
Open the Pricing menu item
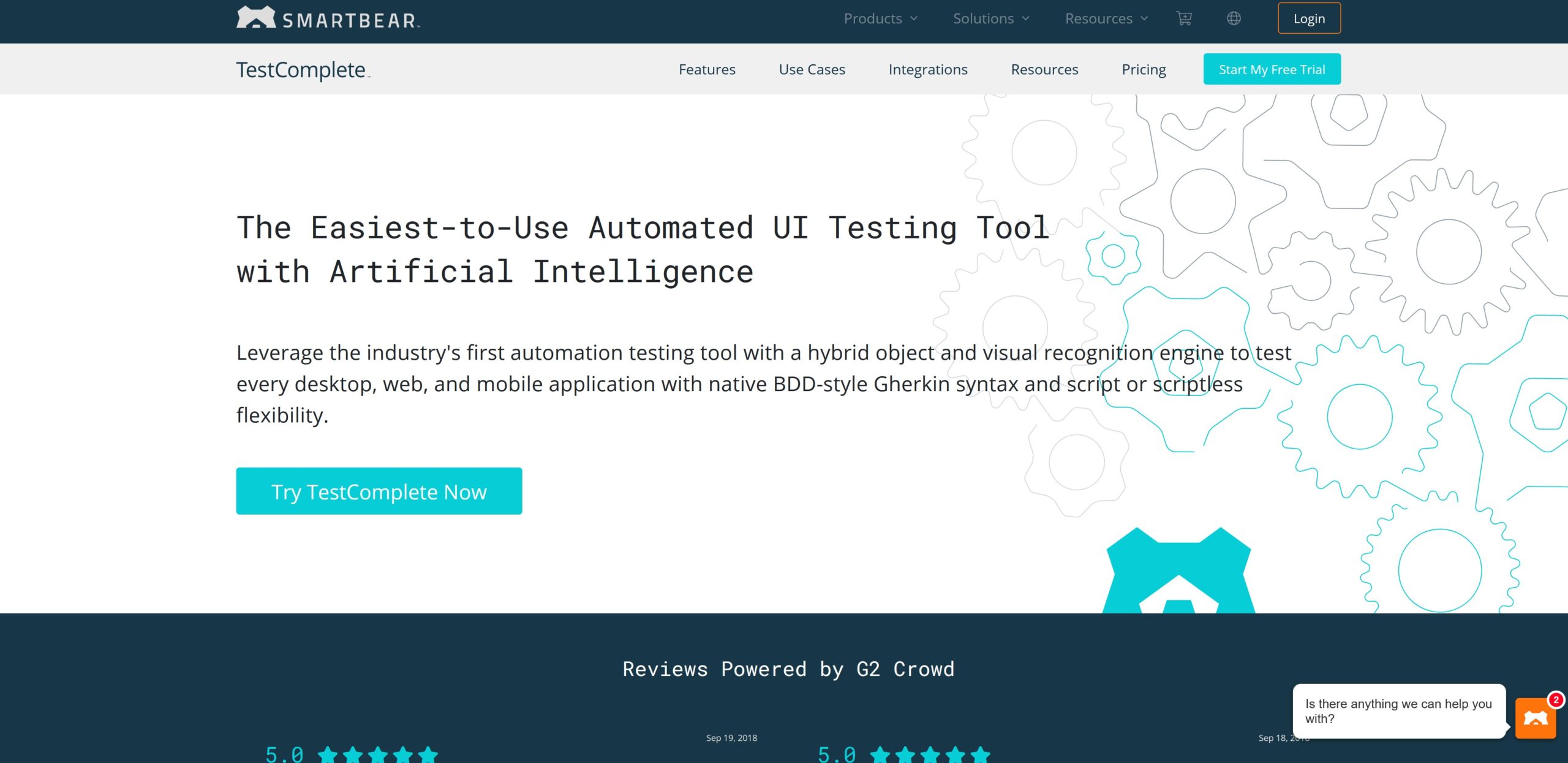click(1144, 69)
